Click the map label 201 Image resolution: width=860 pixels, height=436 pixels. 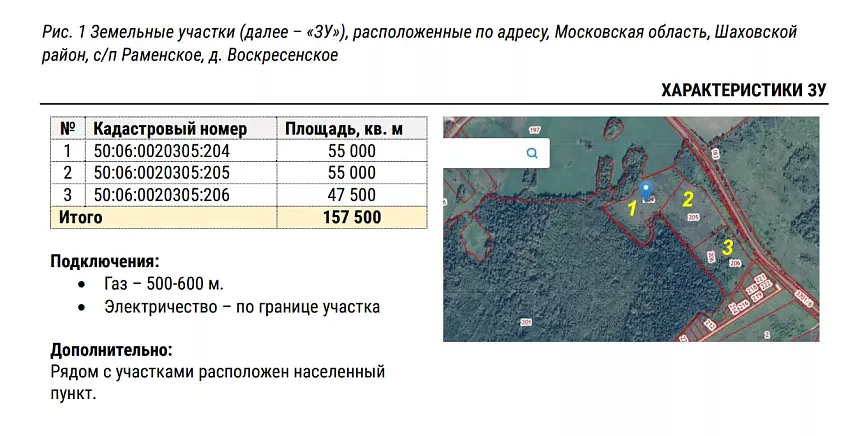[x=526, y=322]
